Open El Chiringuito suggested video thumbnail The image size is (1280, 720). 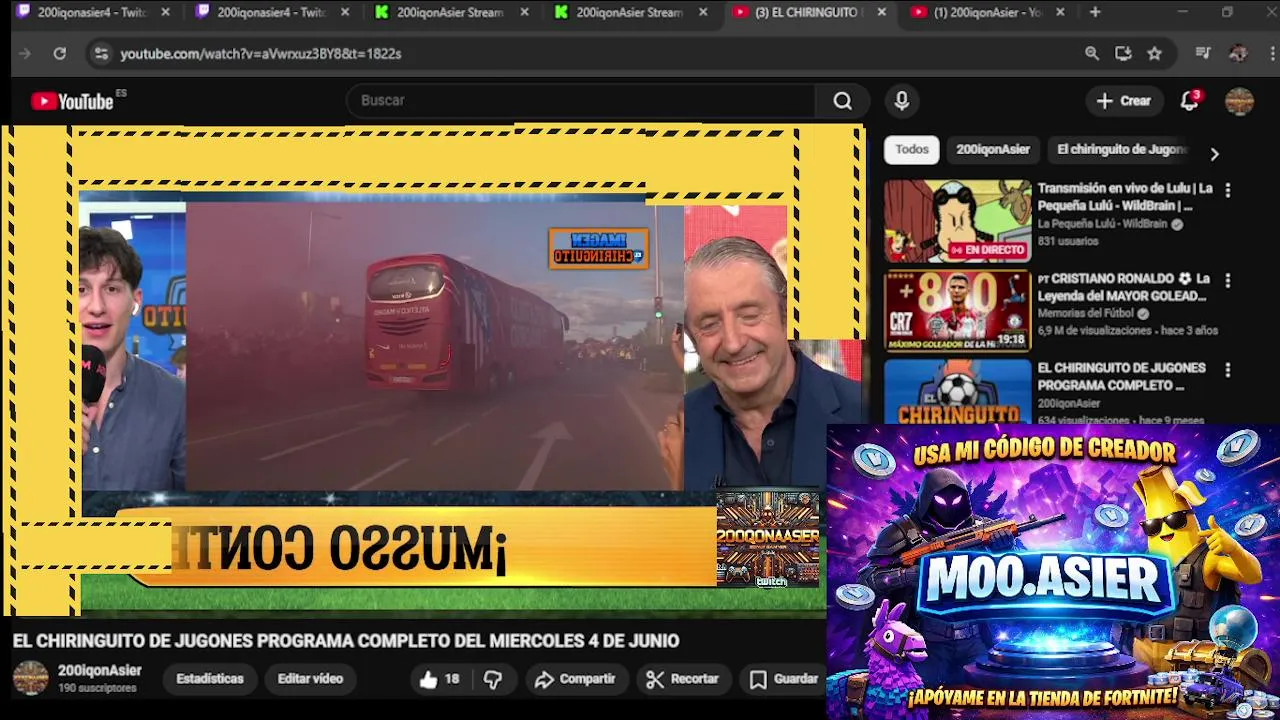[x=957, y=392]
